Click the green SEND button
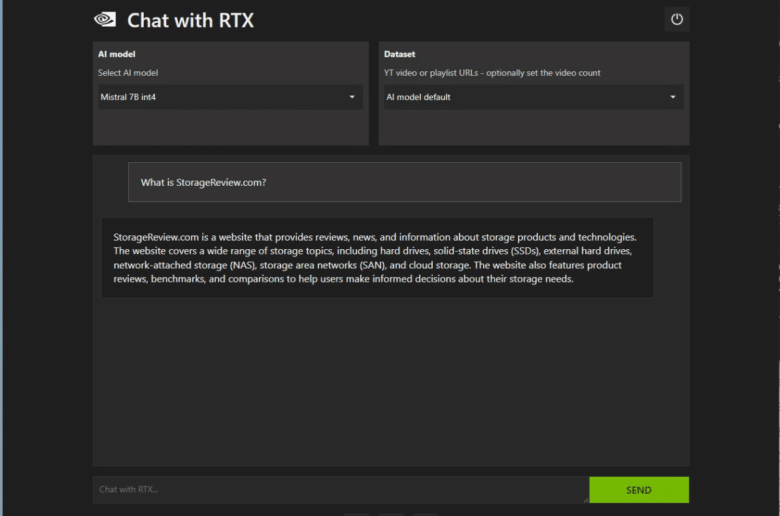The image size is (780, 516). (639, 490)
